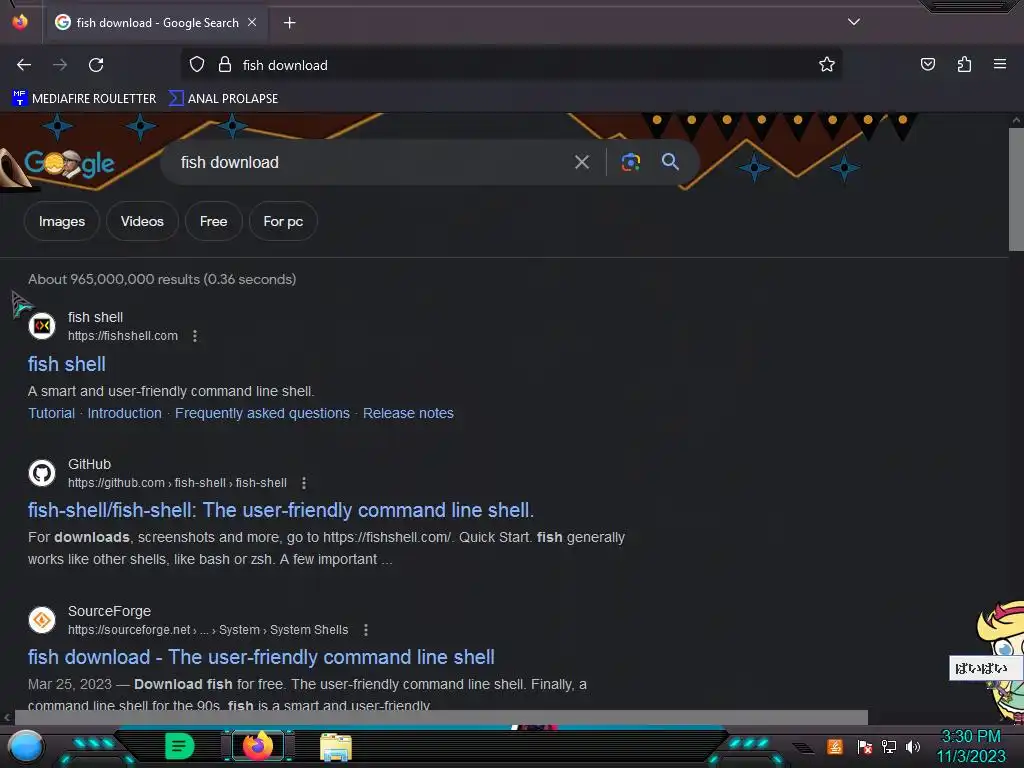
Task: Open a new tab with plus button
Action: (x=289, y=23)
